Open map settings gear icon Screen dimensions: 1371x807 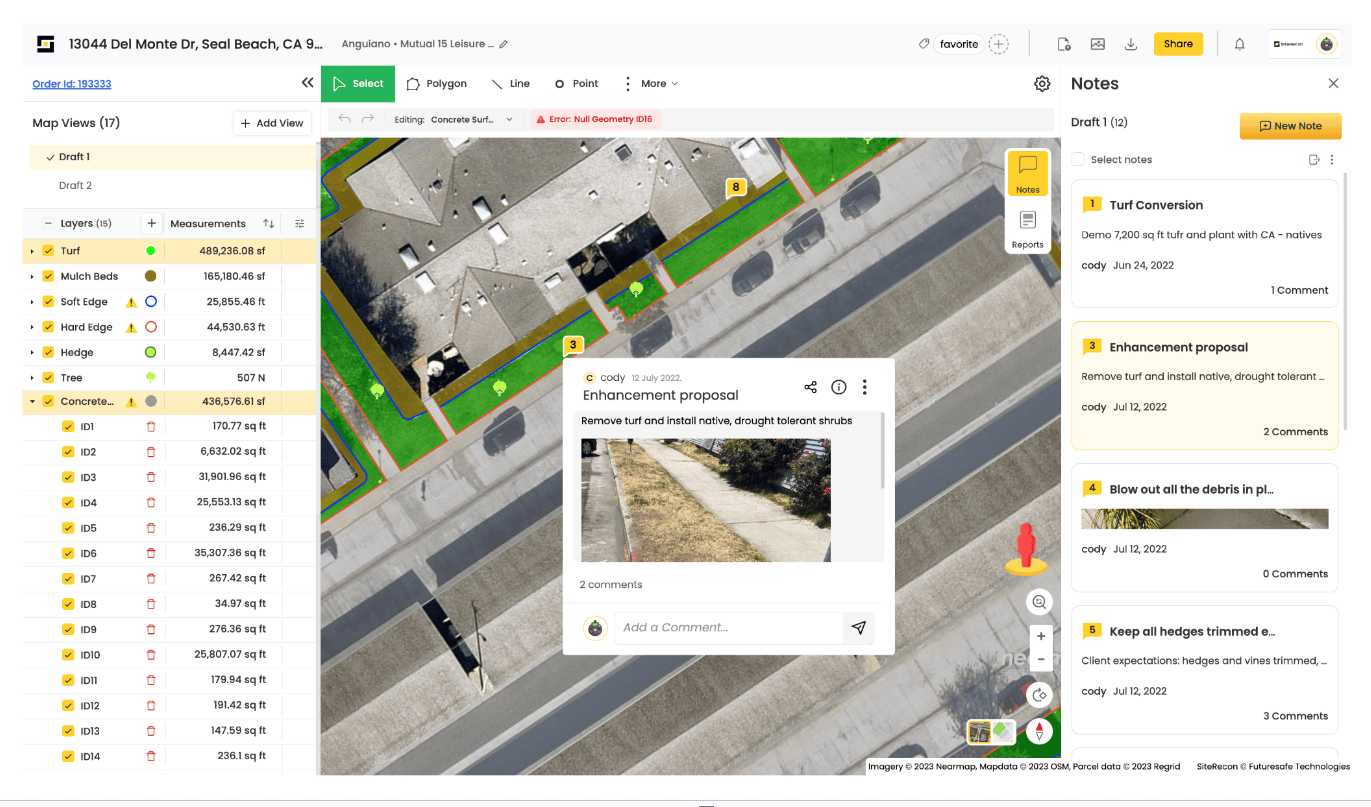point(1042,84)
